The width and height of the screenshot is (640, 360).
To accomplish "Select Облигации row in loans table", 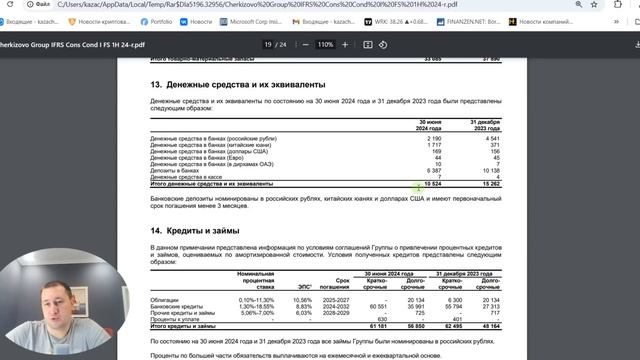I will click(x=326, y=300).
